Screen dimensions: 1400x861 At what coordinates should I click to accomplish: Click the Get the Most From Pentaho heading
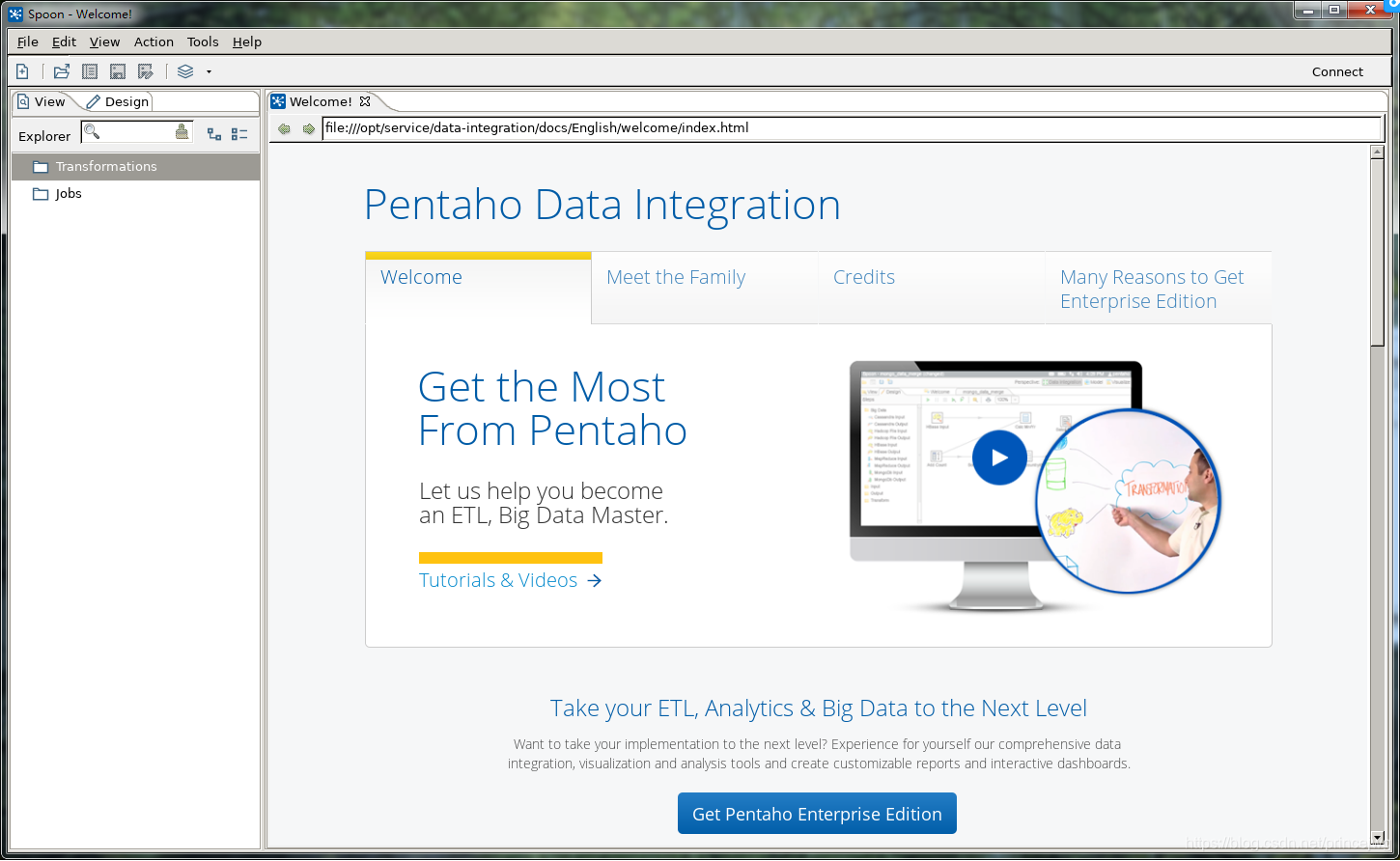(x=552, y=408)
